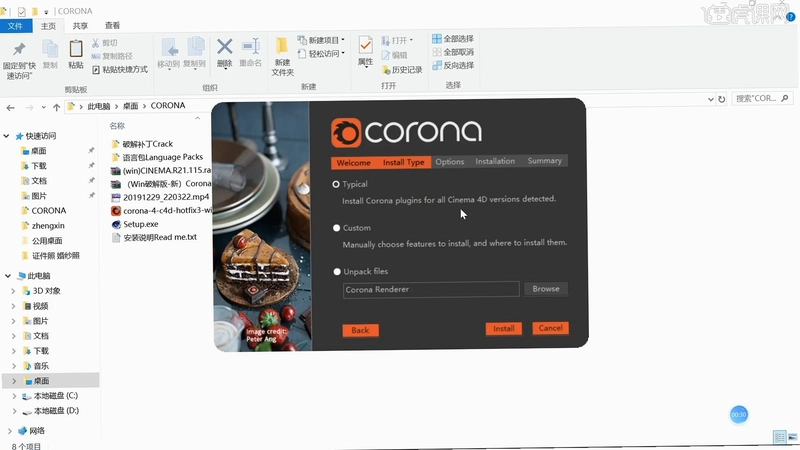Go up one folder level arrow

coord(56,107)
